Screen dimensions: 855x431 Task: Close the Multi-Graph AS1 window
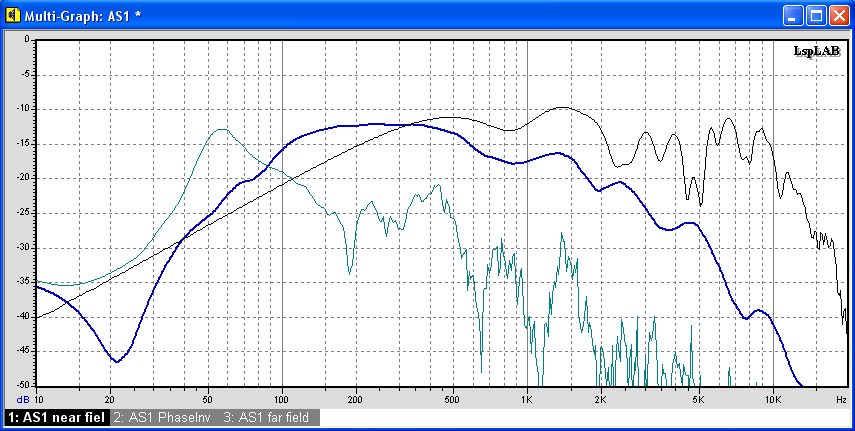[x=839, y=16]
